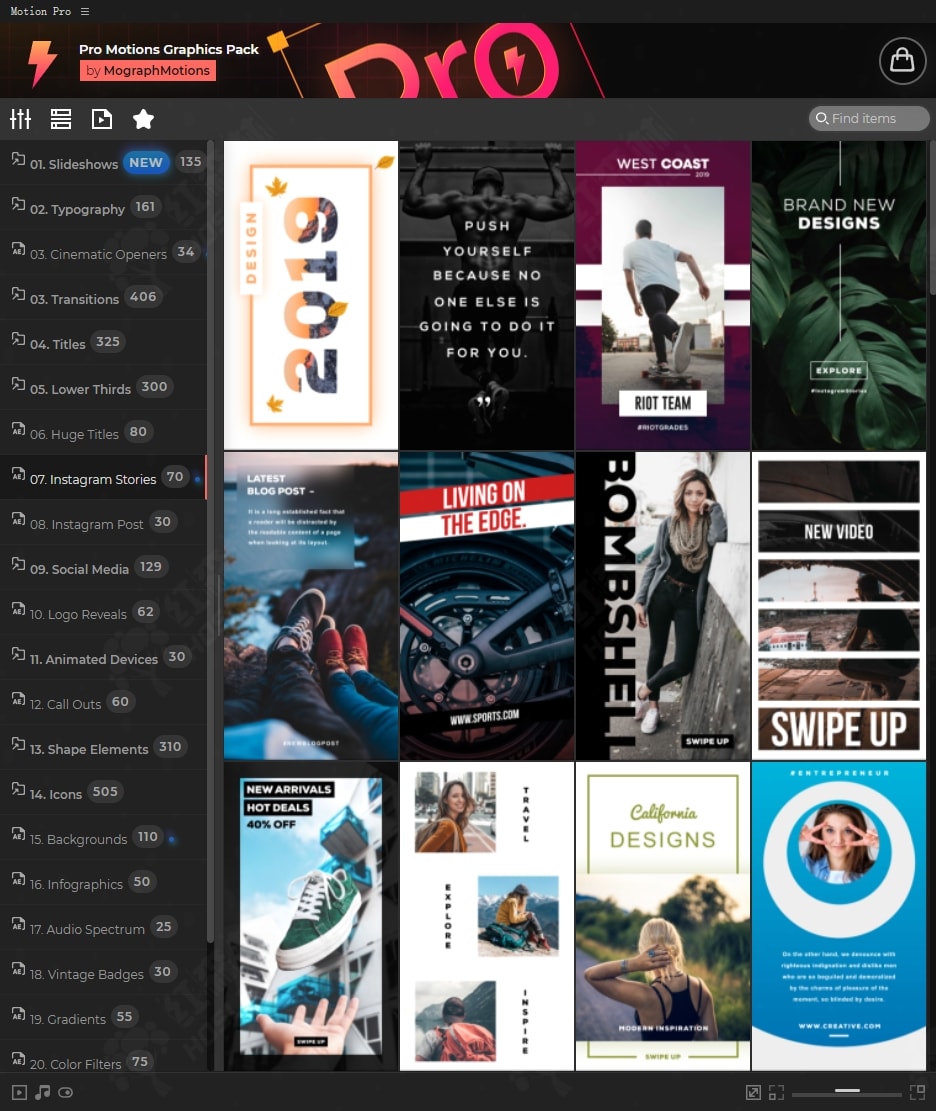Click the resize-to-comp icon in bottom bar
The height and width of the screenshot is (1111, 936).
pos(753,1093)
